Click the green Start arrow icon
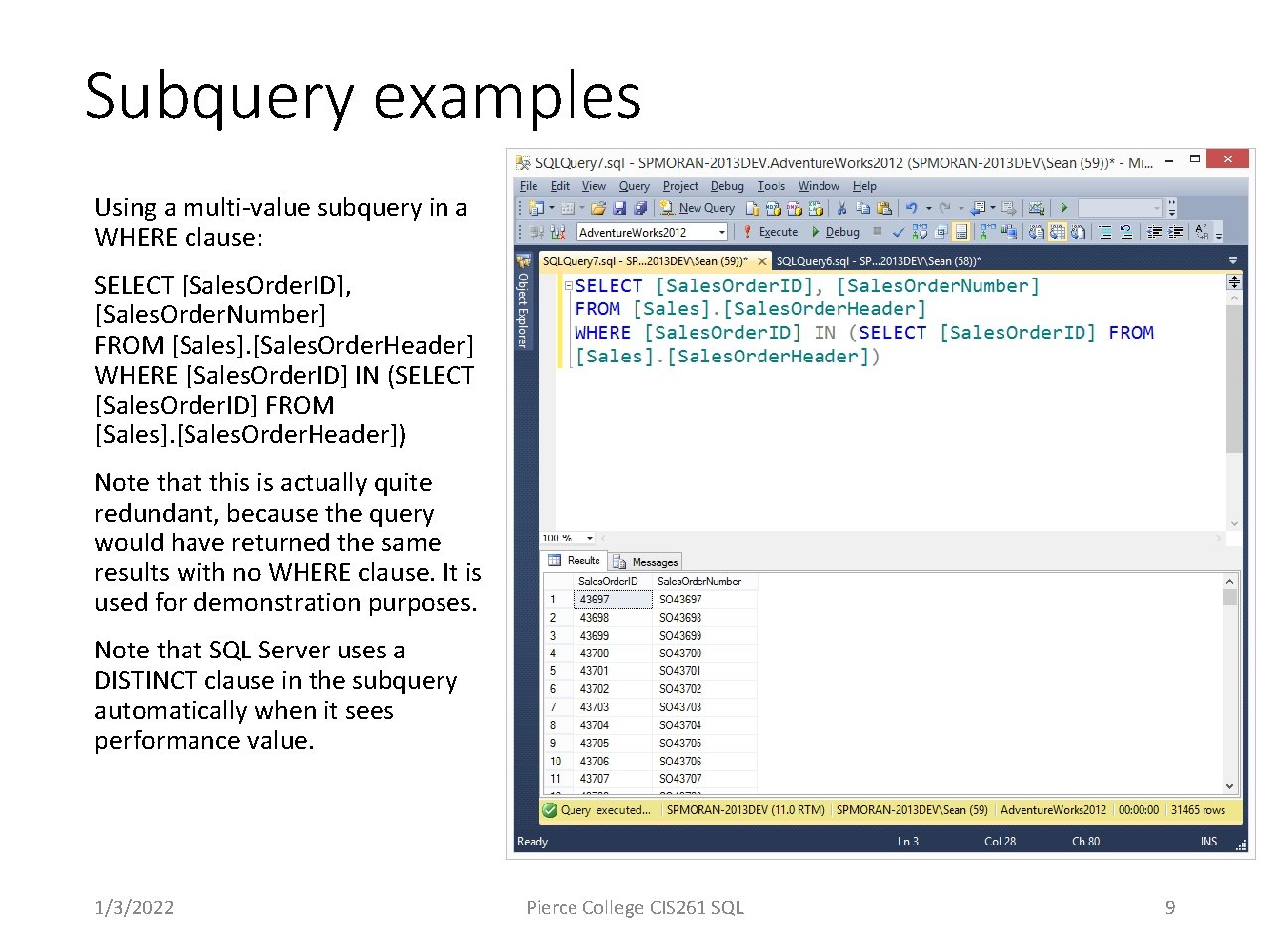Image resolution: width=1270 pixels, height=952 pixels. pyautogui.click(x=1064, y=208)
